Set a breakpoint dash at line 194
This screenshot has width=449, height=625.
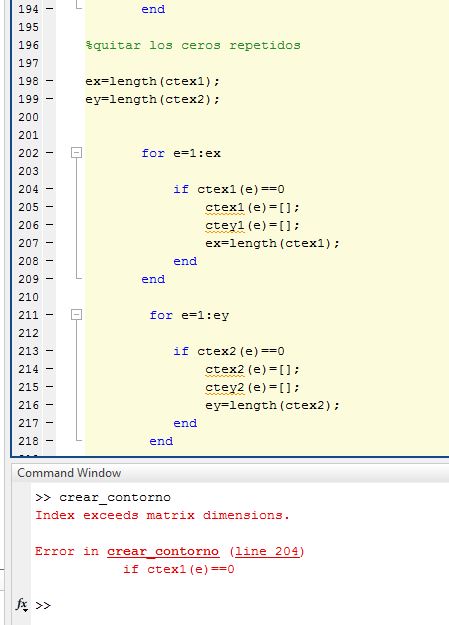[x=49, y=8]
